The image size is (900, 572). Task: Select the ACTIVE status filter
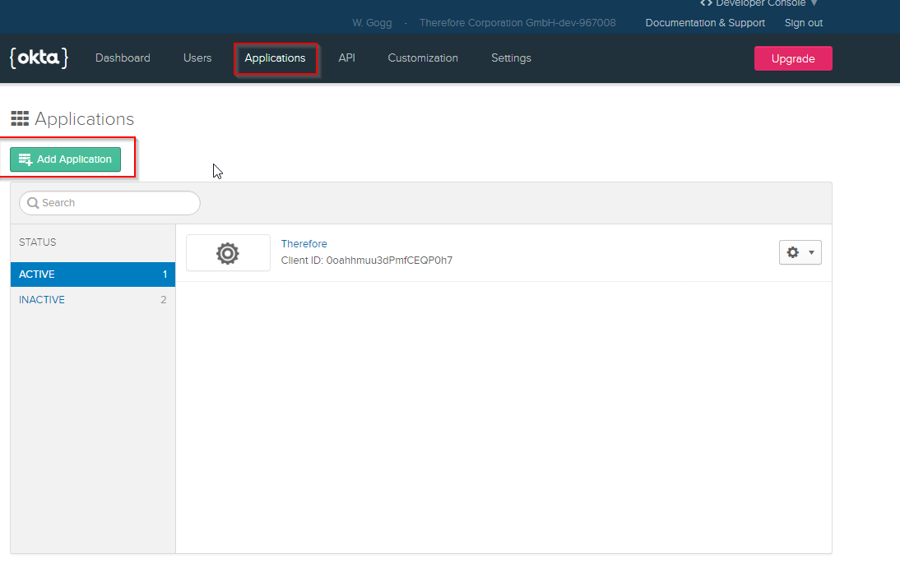click(x=93, y=274)
